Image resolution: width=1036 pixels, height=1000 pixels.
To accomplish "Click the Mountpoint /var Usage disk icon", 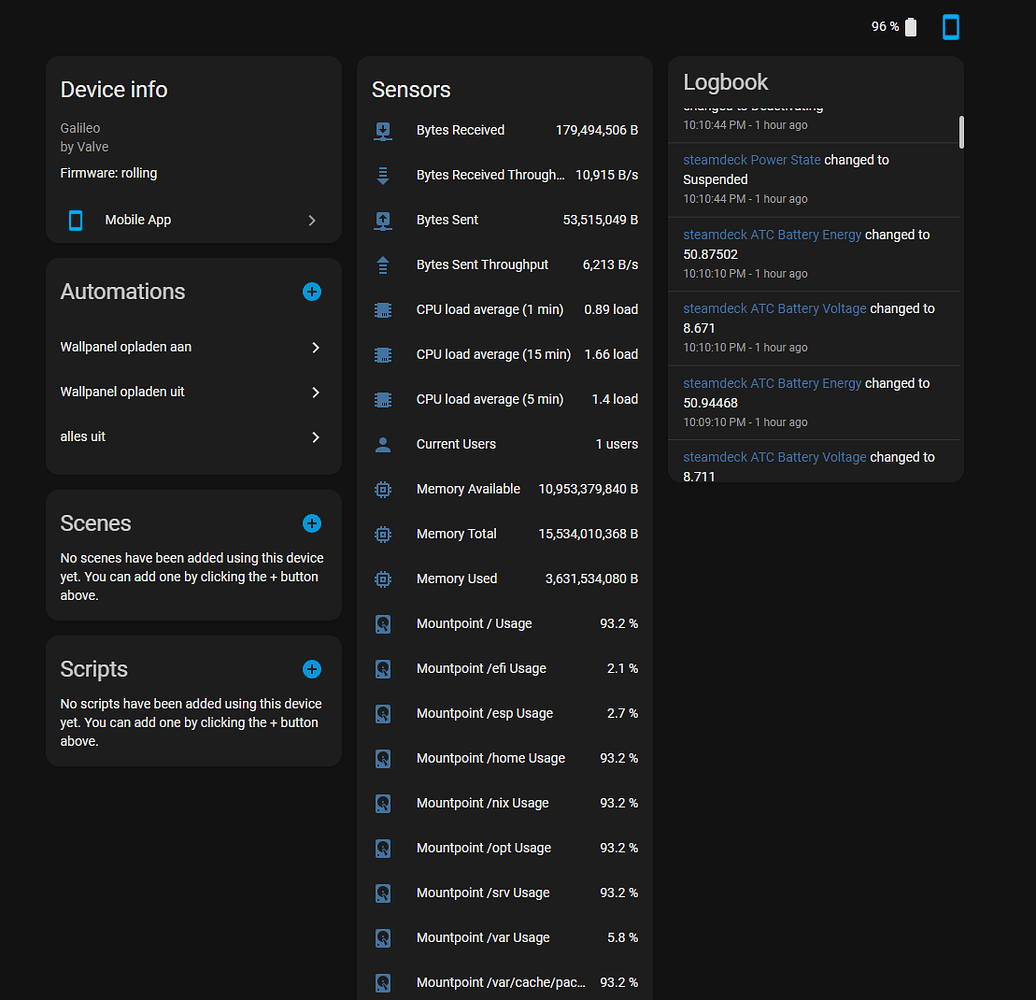I will coord(383,938).
